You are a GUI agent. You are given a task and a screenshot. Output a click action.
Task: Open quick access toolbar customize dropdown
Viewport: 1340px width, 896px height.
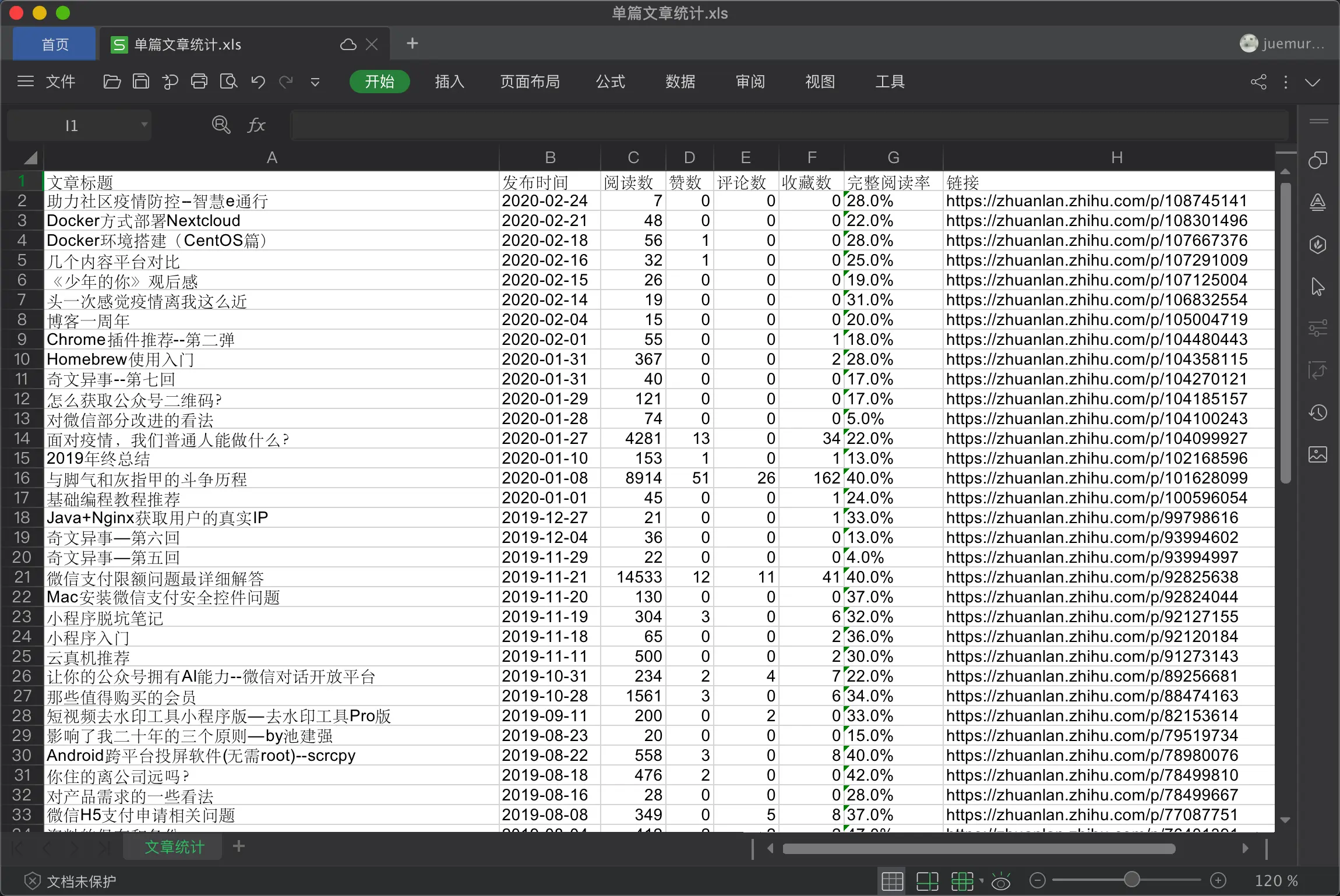click(x=315, y=82)
